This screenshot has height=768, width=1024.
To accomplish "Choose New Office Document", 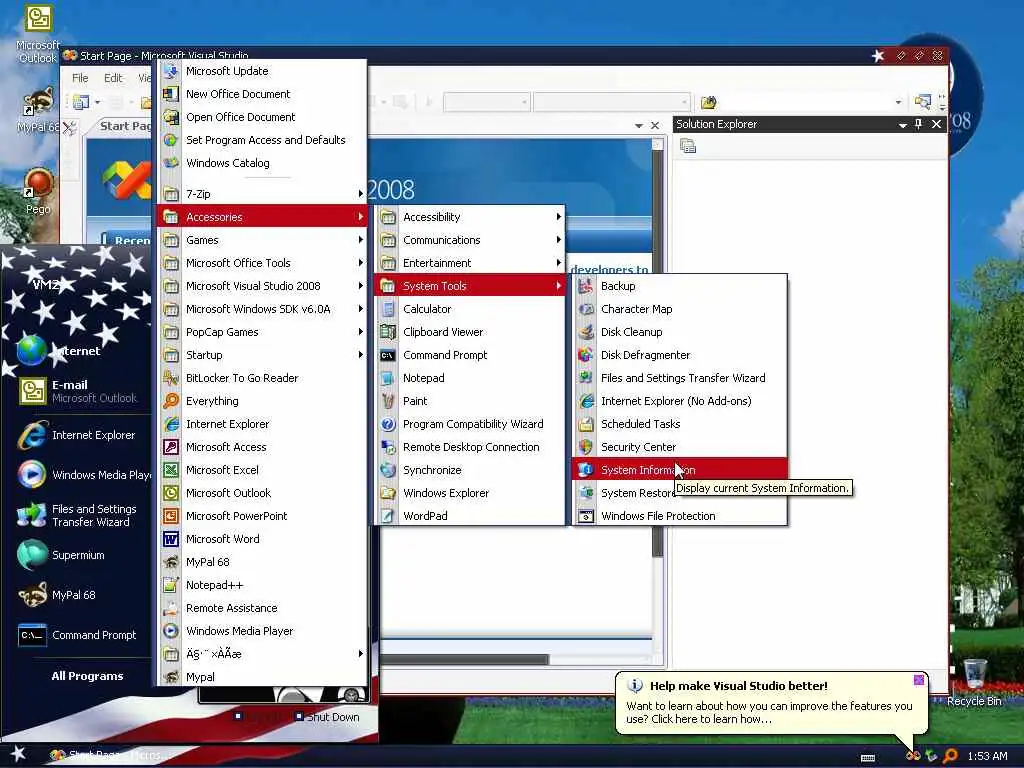I will click(261, 94).
